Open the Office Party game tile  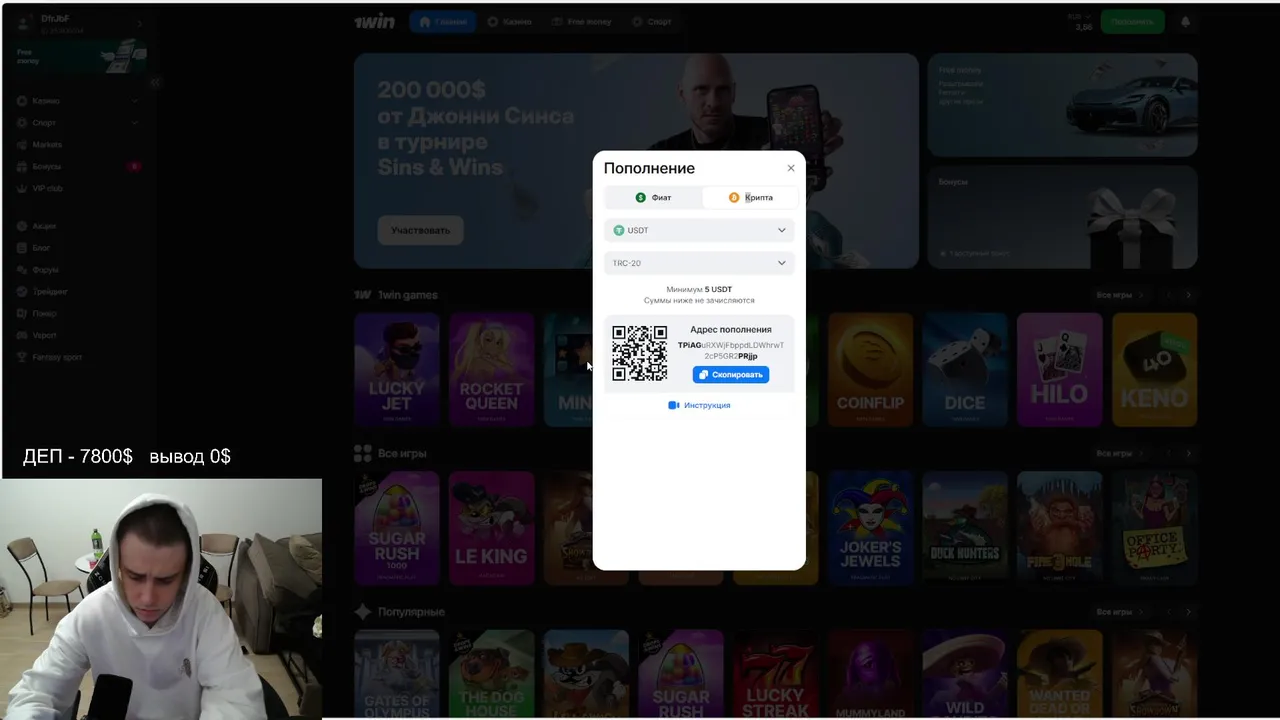coord(1155,528)
